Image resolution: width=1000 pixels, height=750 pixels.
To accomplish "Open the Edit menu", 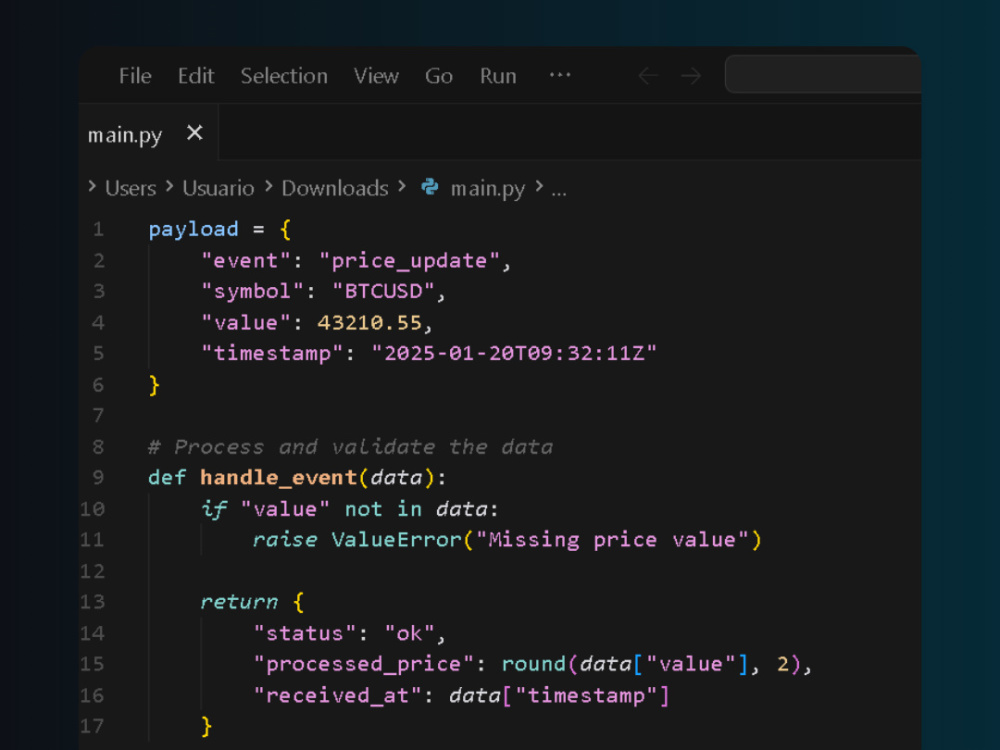I will point(196,76).
